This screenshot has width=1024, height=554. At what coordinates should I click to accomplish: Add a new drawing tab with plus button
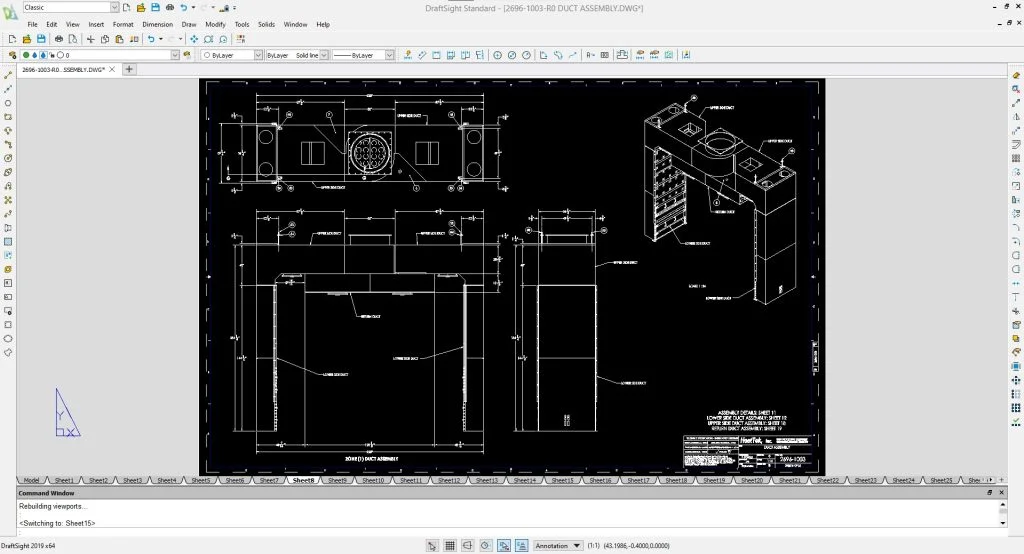pyautogui.click(x=129, y=69)
